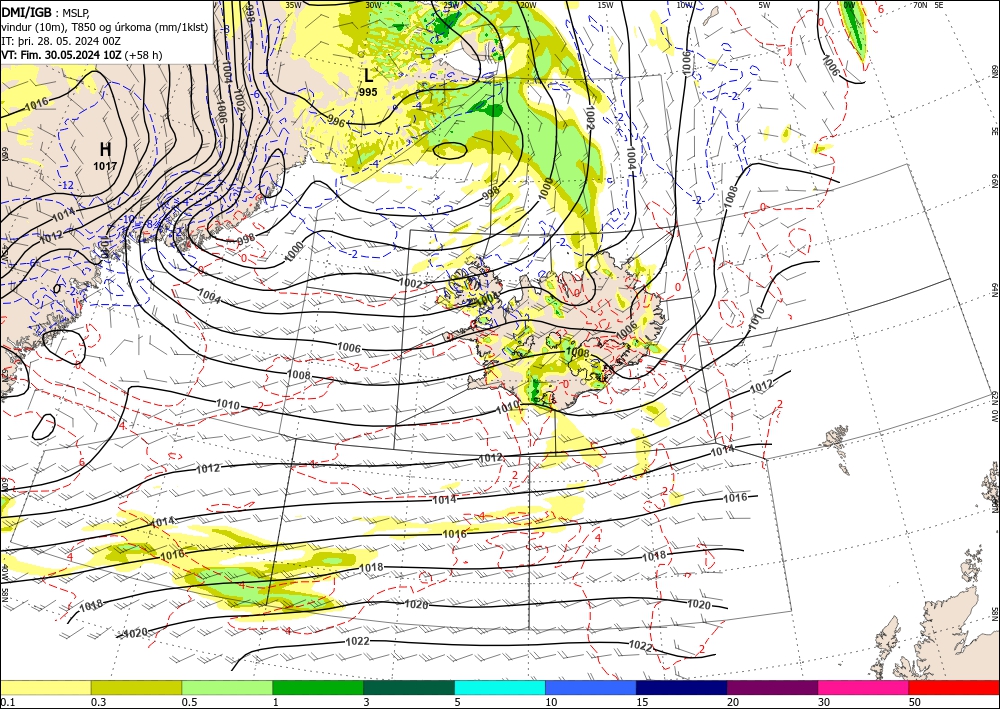Click the '70N' latitude label
Screen dimensions: 1000x709
point(920,5)
